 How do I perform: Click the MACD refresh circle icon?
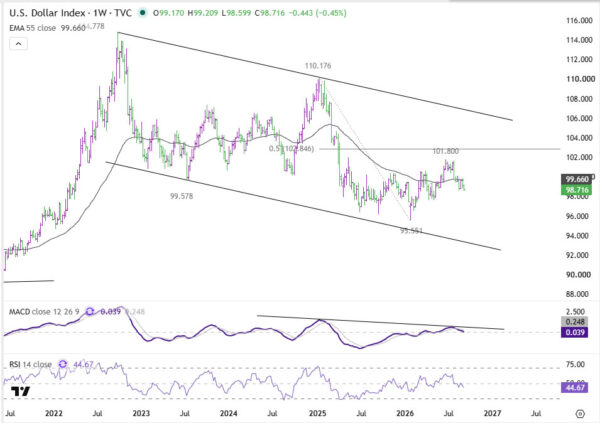point(90,312)
